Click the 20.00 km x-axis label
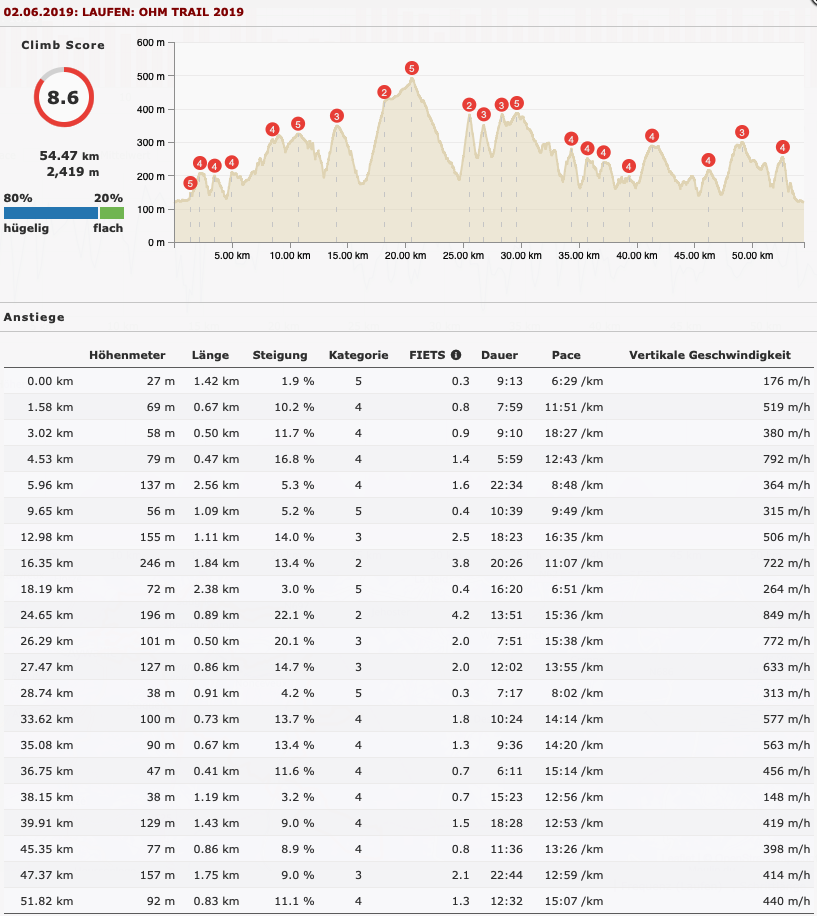The width and height of the screenshot is (817, 916). (x=405, y=255)
